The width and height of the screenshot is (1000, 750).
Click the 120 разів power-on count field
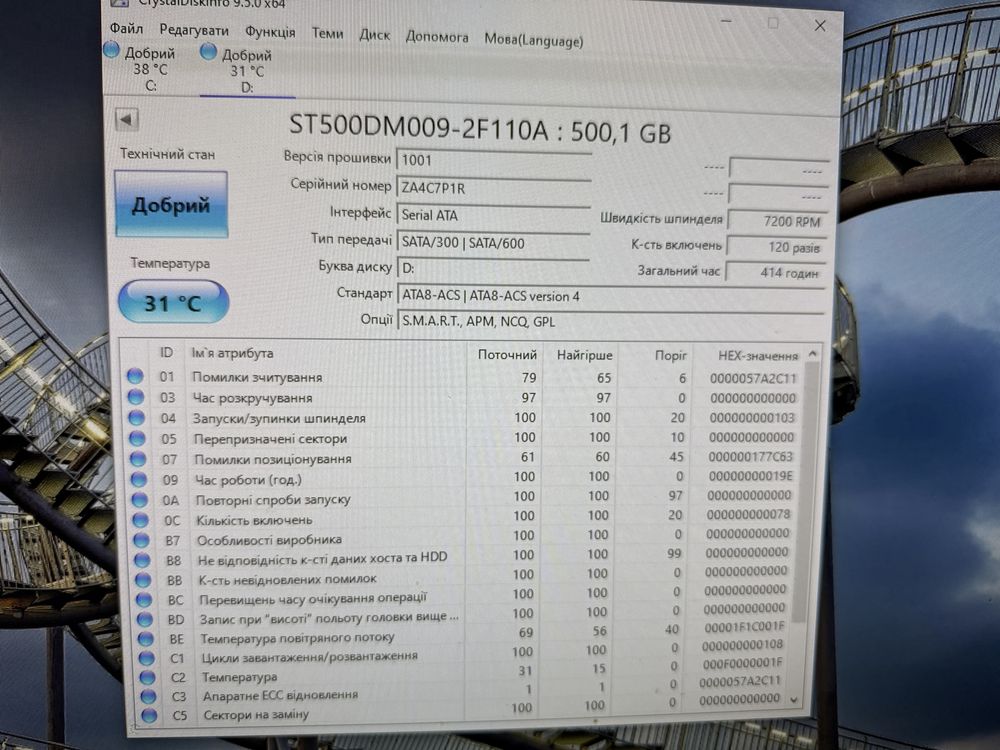pos(776,247)
